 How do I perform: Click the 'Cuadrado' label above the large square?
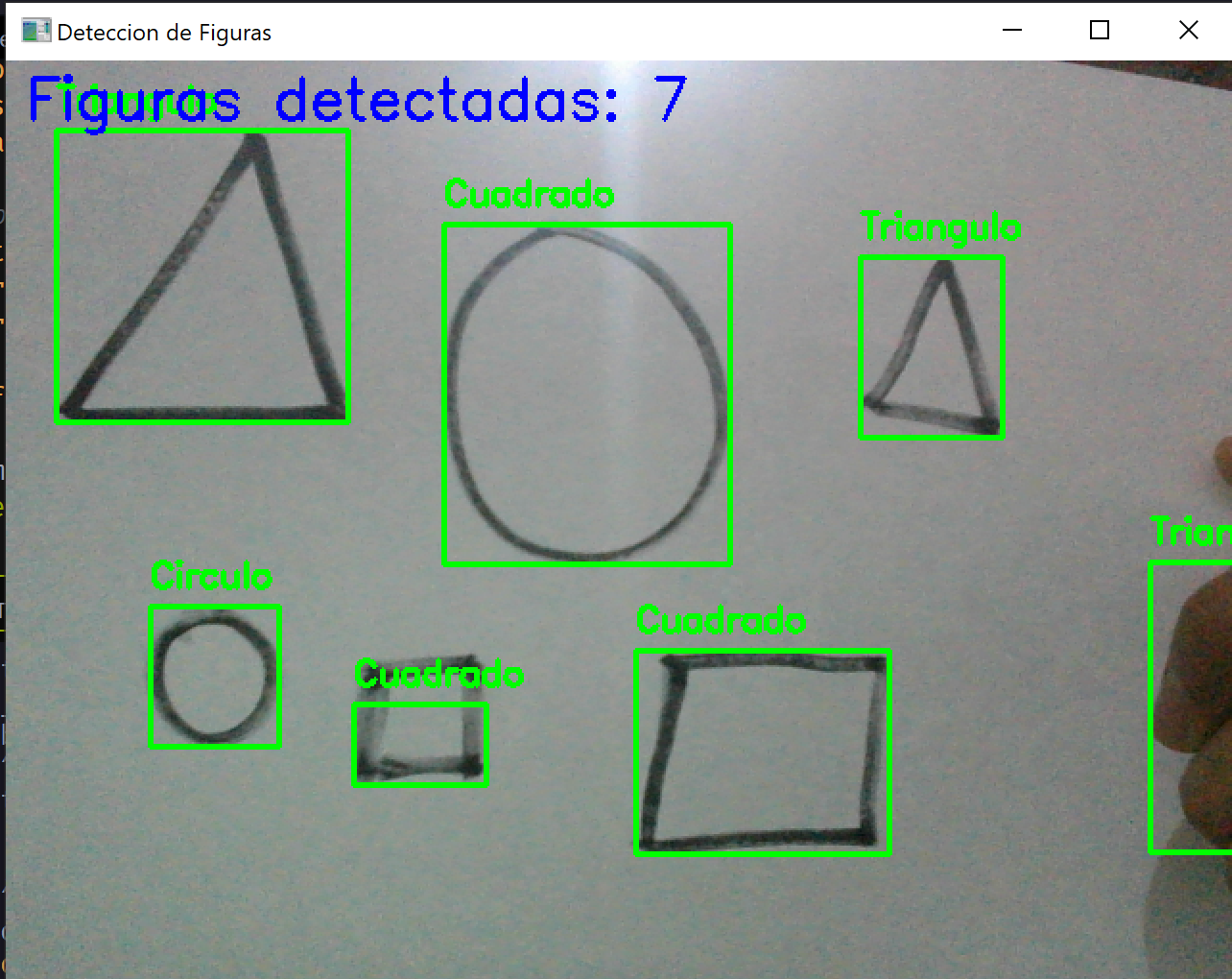(721, 622)
